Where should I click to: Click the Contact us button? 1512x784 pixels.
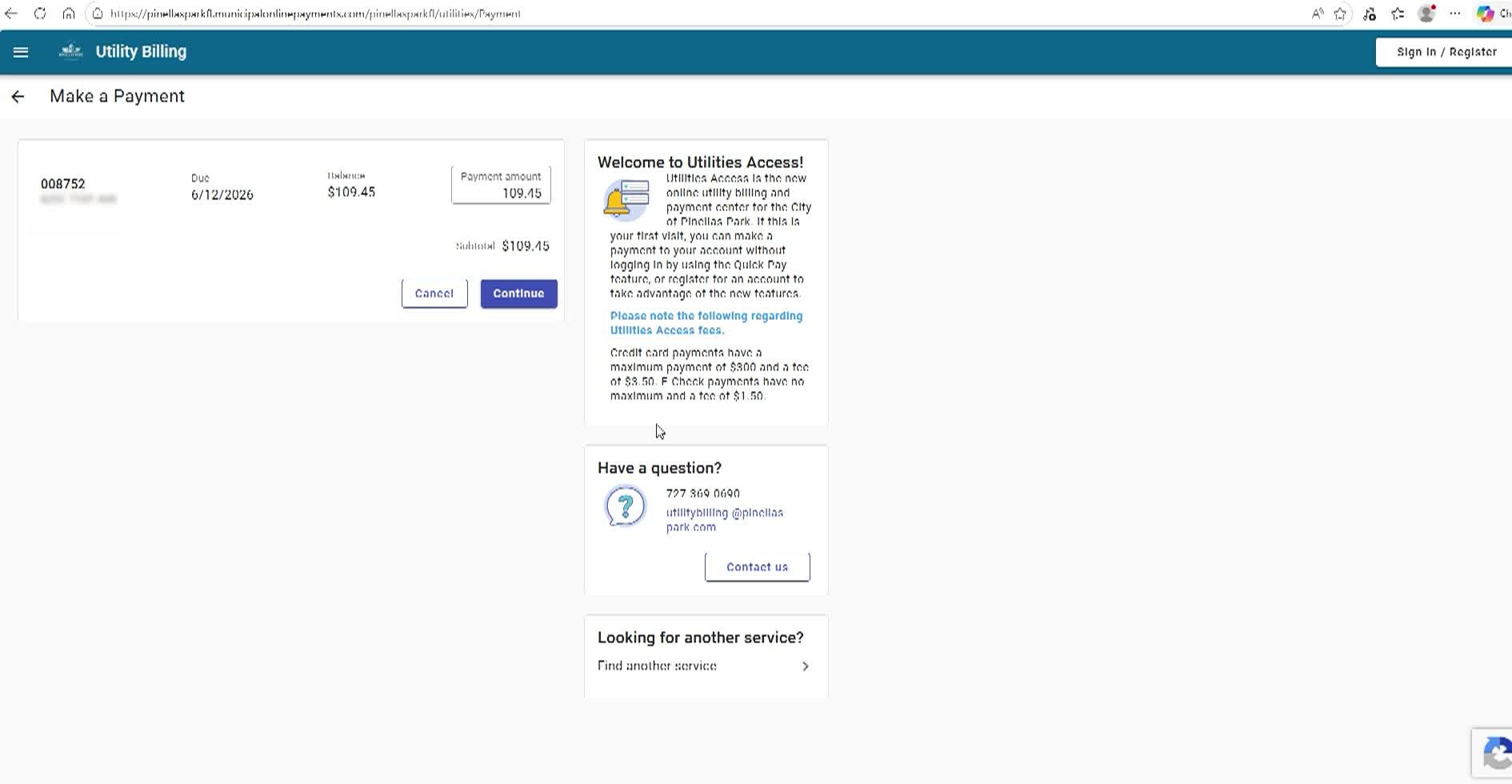click(x=757, y=567)
